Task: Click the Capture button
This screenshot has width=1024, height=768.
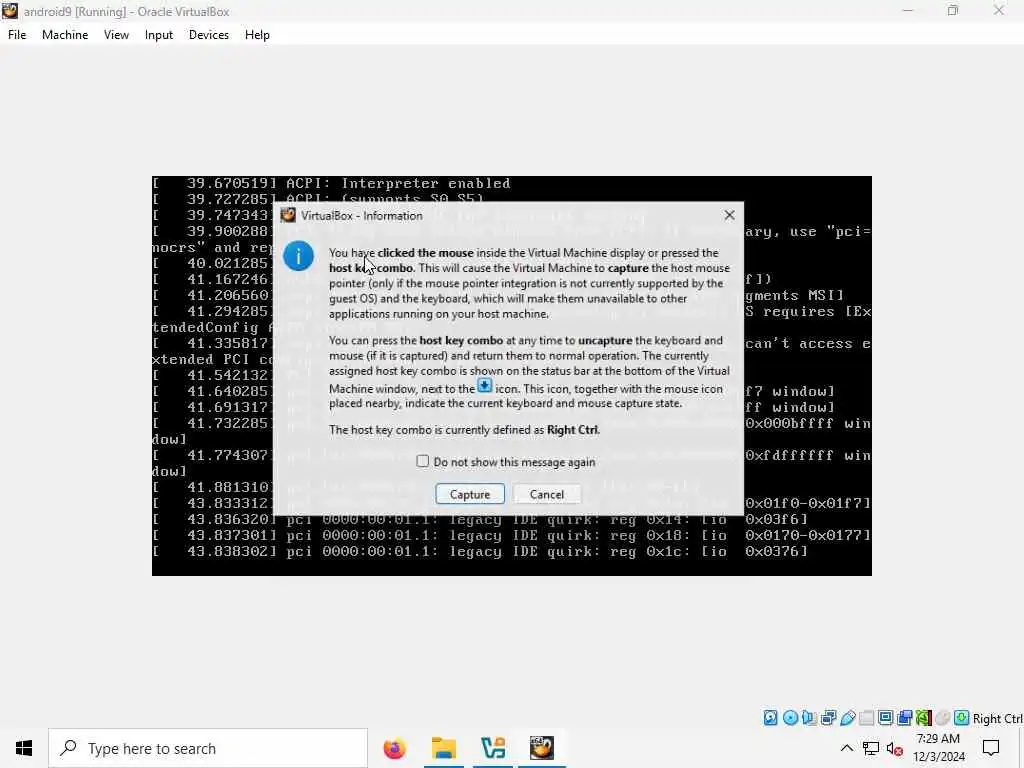Action: coord(470,494)
